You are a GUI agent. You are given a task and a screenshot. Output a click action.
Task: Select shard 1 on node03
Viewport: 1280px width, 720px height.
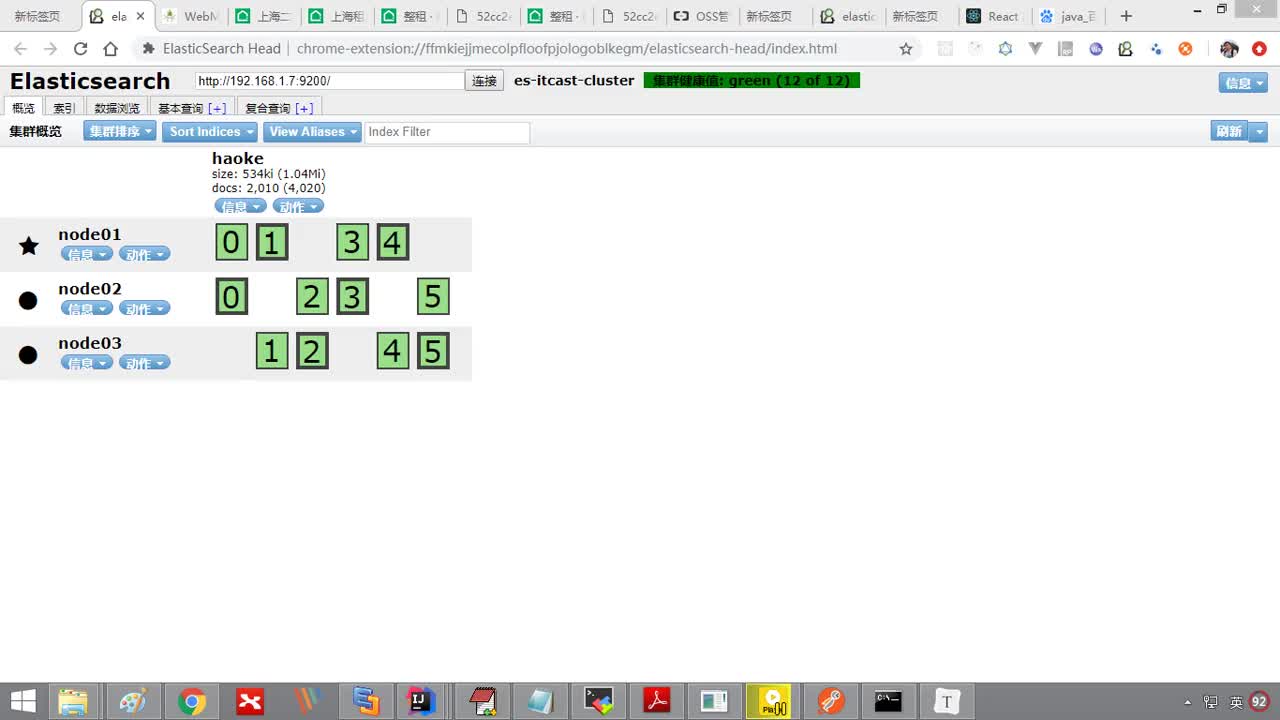(x=272, y=351)
